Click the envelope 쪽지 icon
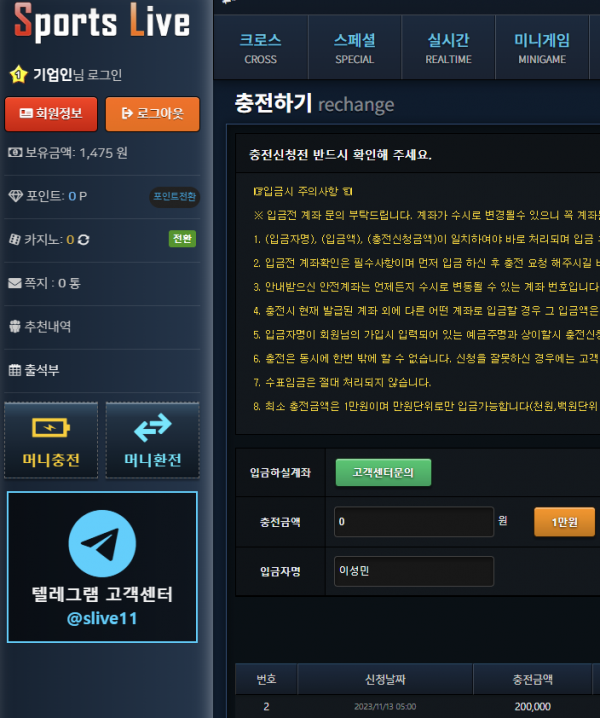This screenshot has width=600, height=718. click(15, 283)
